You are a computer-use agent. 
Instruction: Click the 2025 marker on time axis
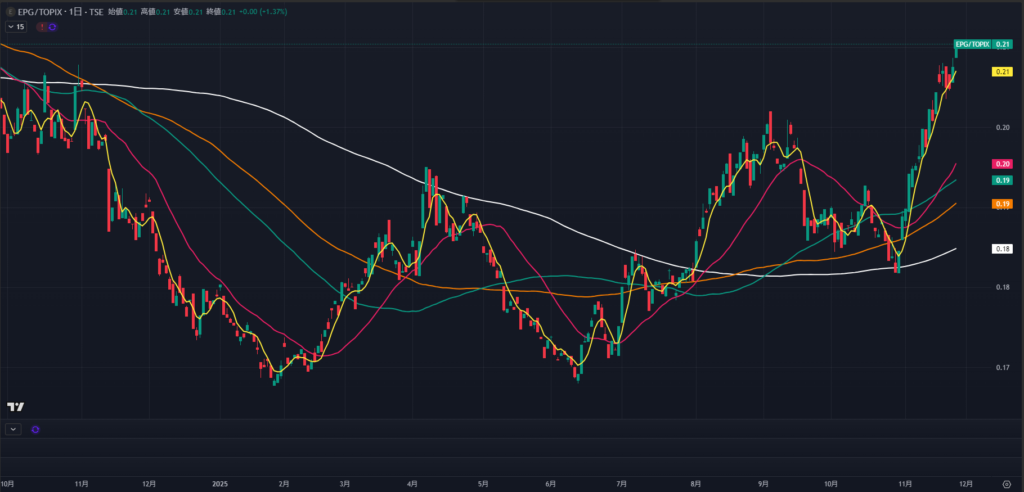221,483
